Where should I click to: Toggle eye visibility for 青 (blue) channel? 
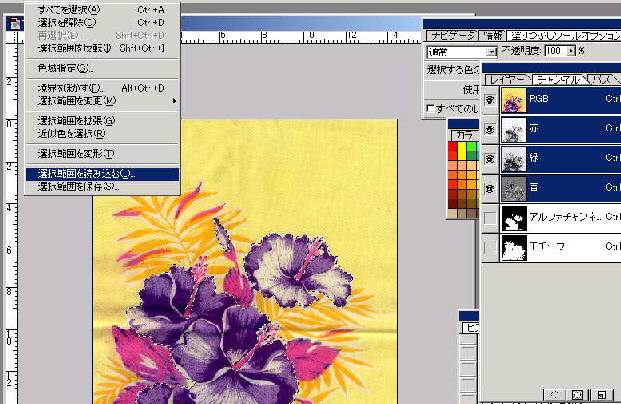tap(490, 188)
